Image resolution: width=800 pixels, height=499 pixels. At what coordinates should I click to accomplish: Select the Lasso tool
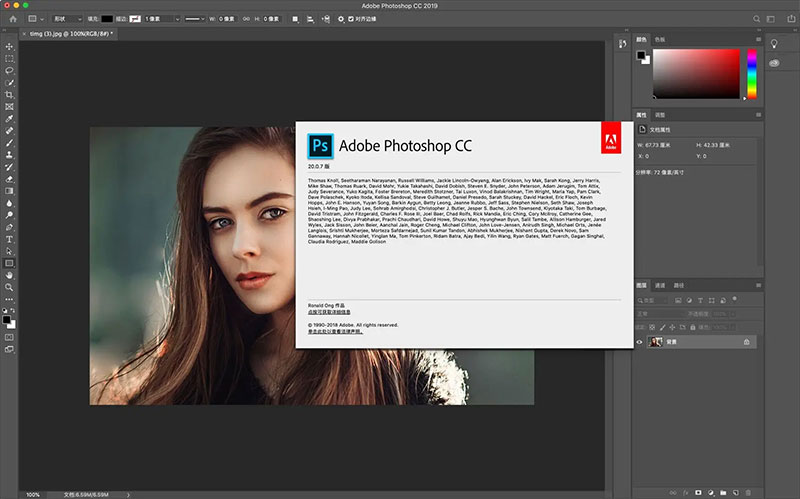pyautogui.click(x=10, y=71)
